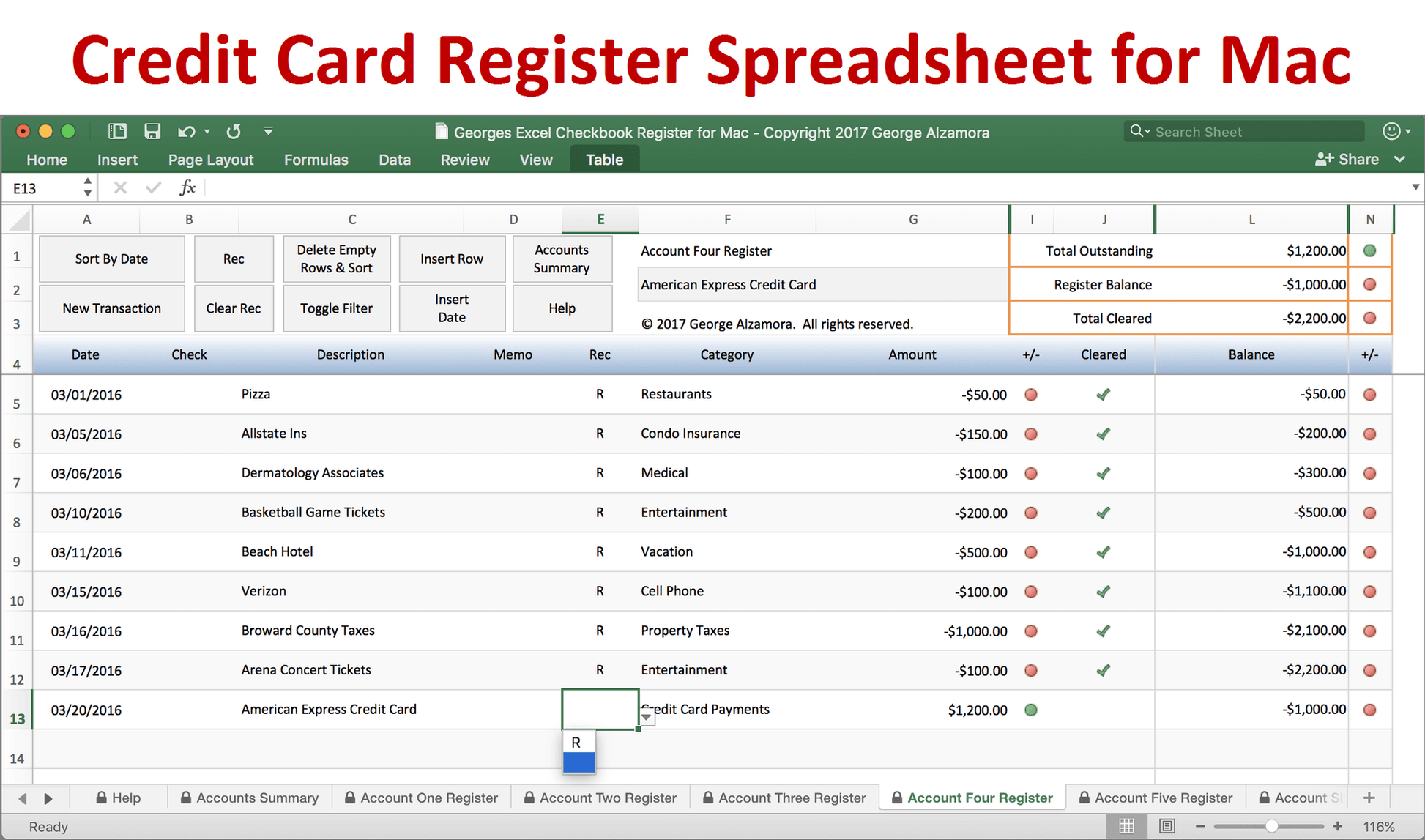1425x840 pixels.
Task: Open the Share dropdown chevron
Action: click(x=1401, y=159)
